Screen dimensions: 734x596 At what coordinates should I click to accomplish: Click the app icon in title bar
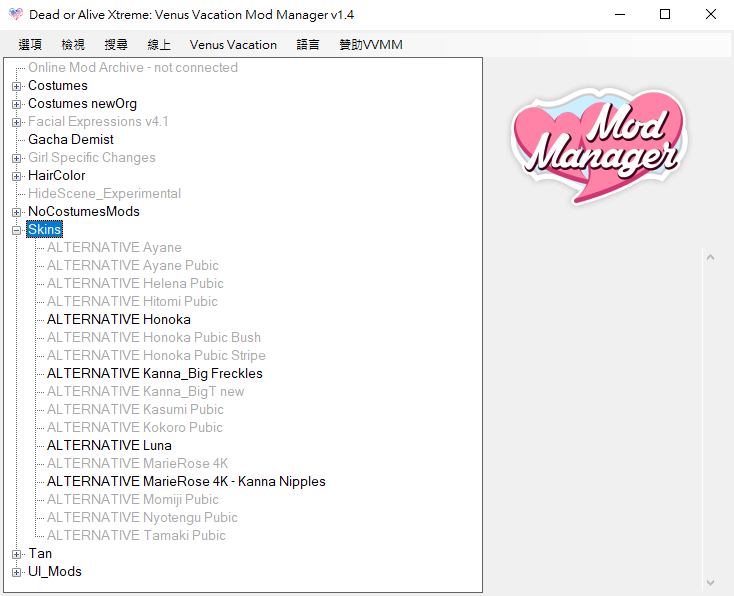click(16, 15)
